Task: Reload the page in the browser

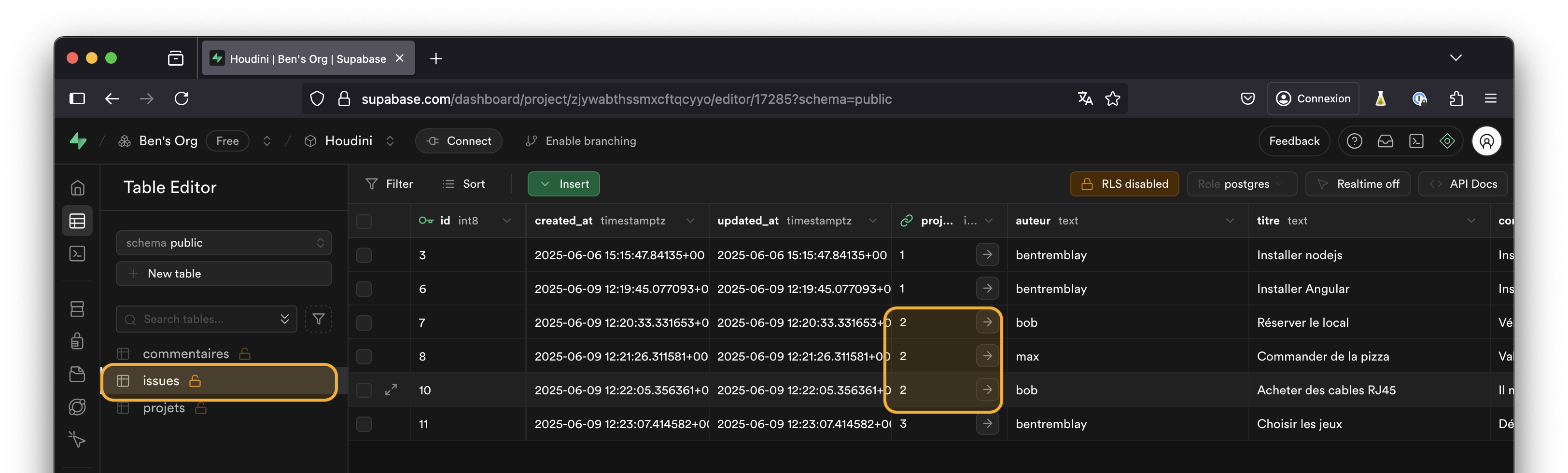Action: pos(182,98)
